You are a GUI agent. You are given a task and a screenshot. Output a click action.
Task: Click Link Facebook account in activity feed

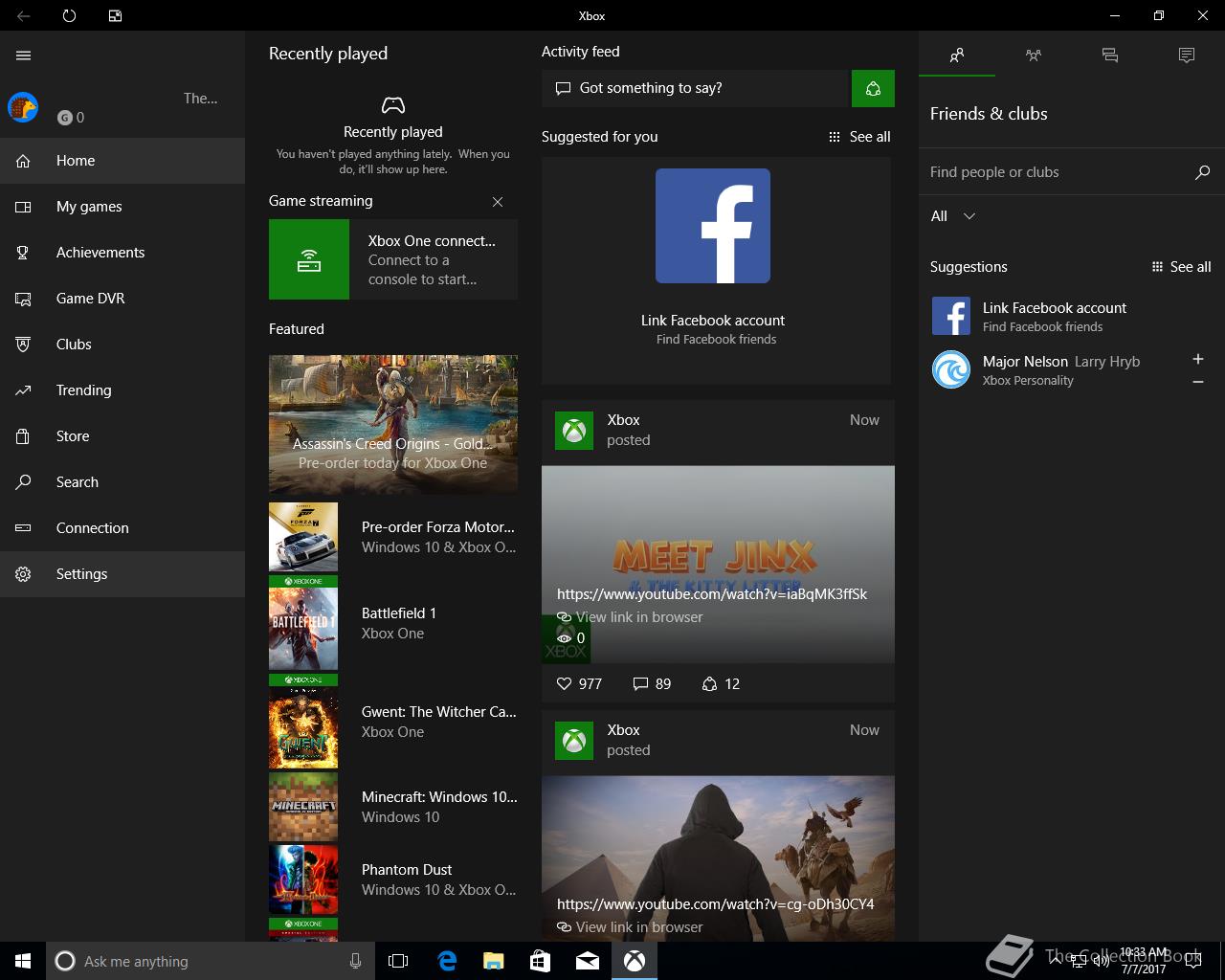(x=713, y=321)
